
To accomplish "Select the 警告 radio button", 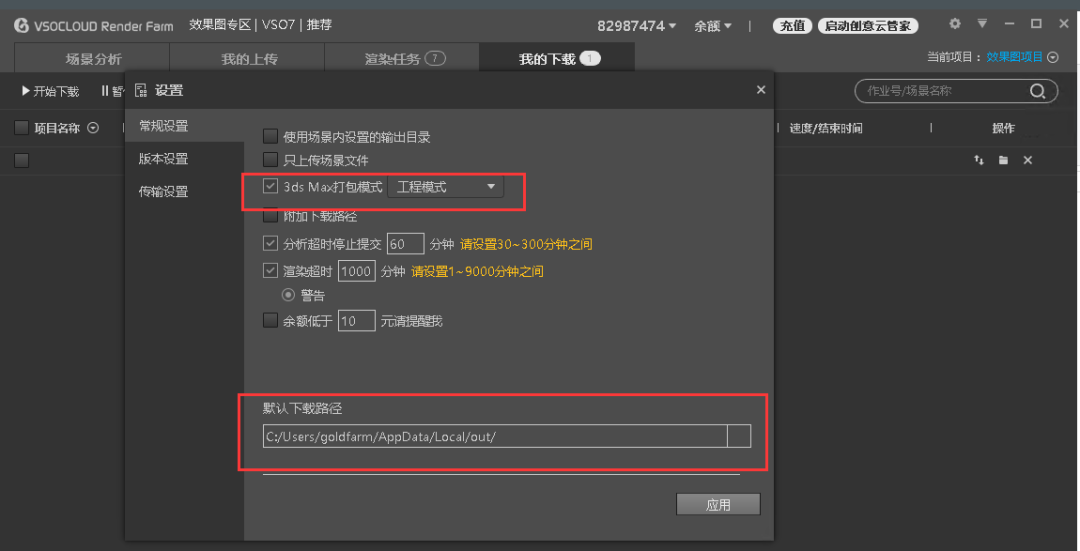I will (x=289, y=296).
